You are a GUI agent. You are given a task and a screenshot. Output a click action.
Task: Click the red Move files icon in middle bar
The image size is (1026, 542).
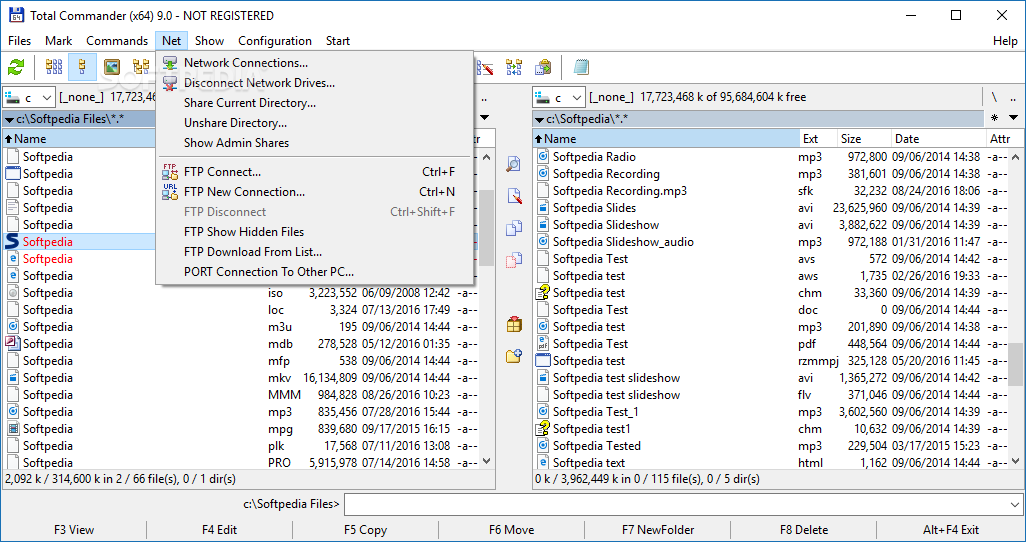coord(514,260)
